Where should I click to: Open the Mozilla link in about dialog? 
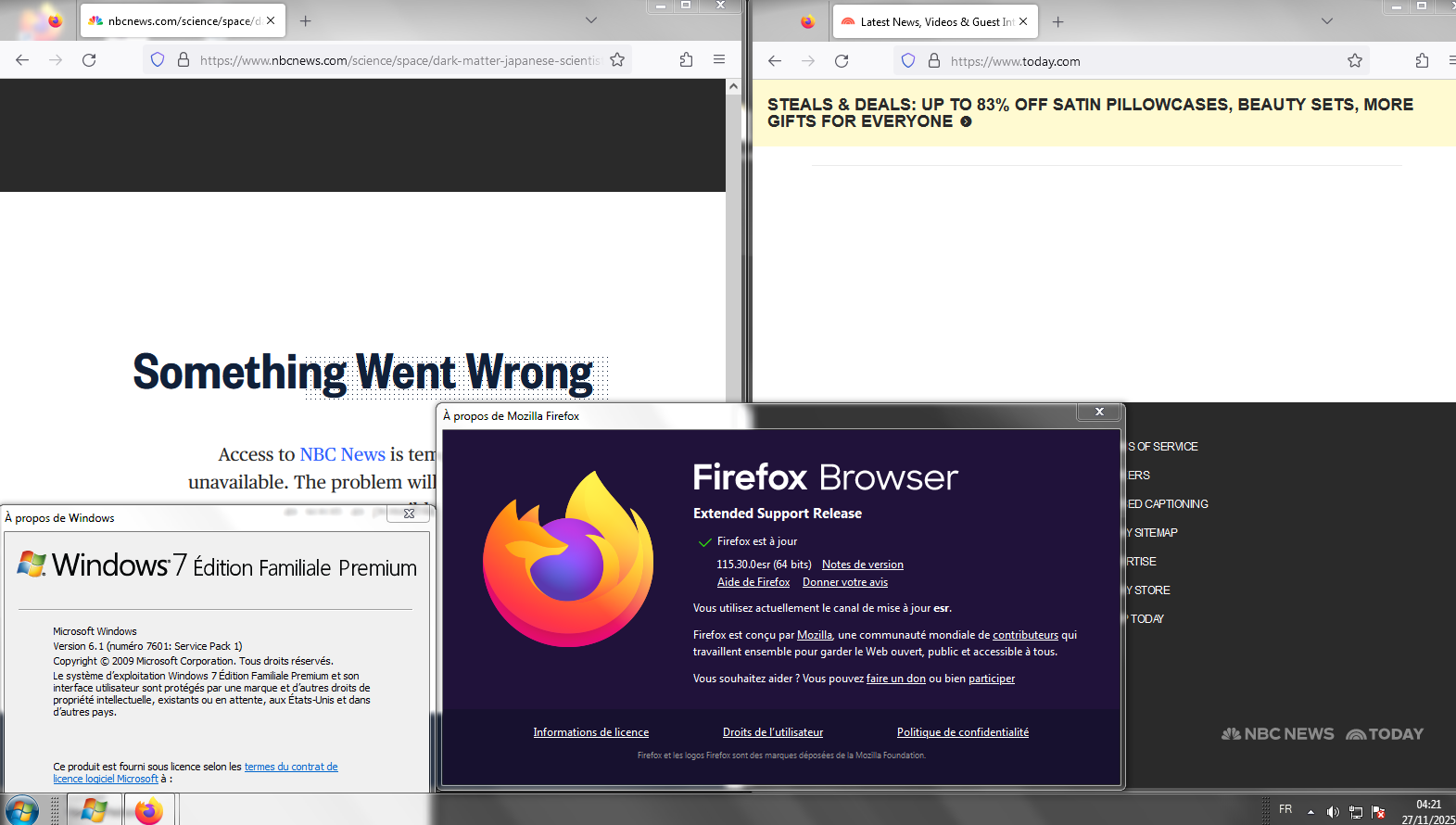pos(815,635)
